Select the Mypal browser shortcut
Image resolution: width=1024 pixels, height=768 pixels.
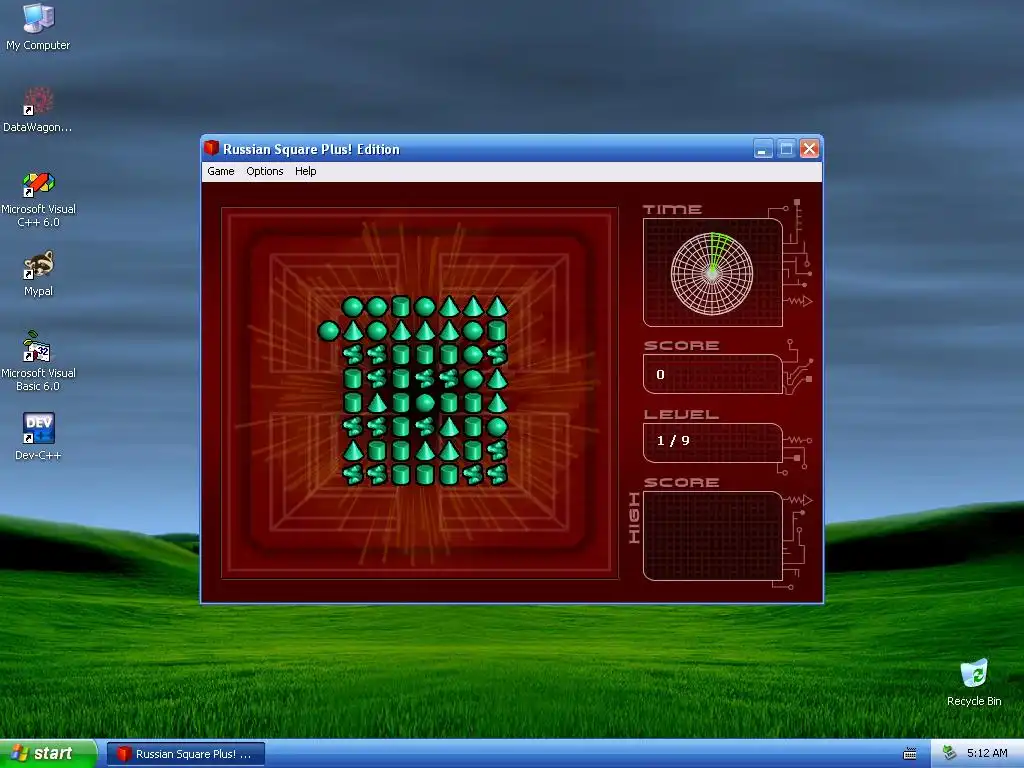click(38, 274)
